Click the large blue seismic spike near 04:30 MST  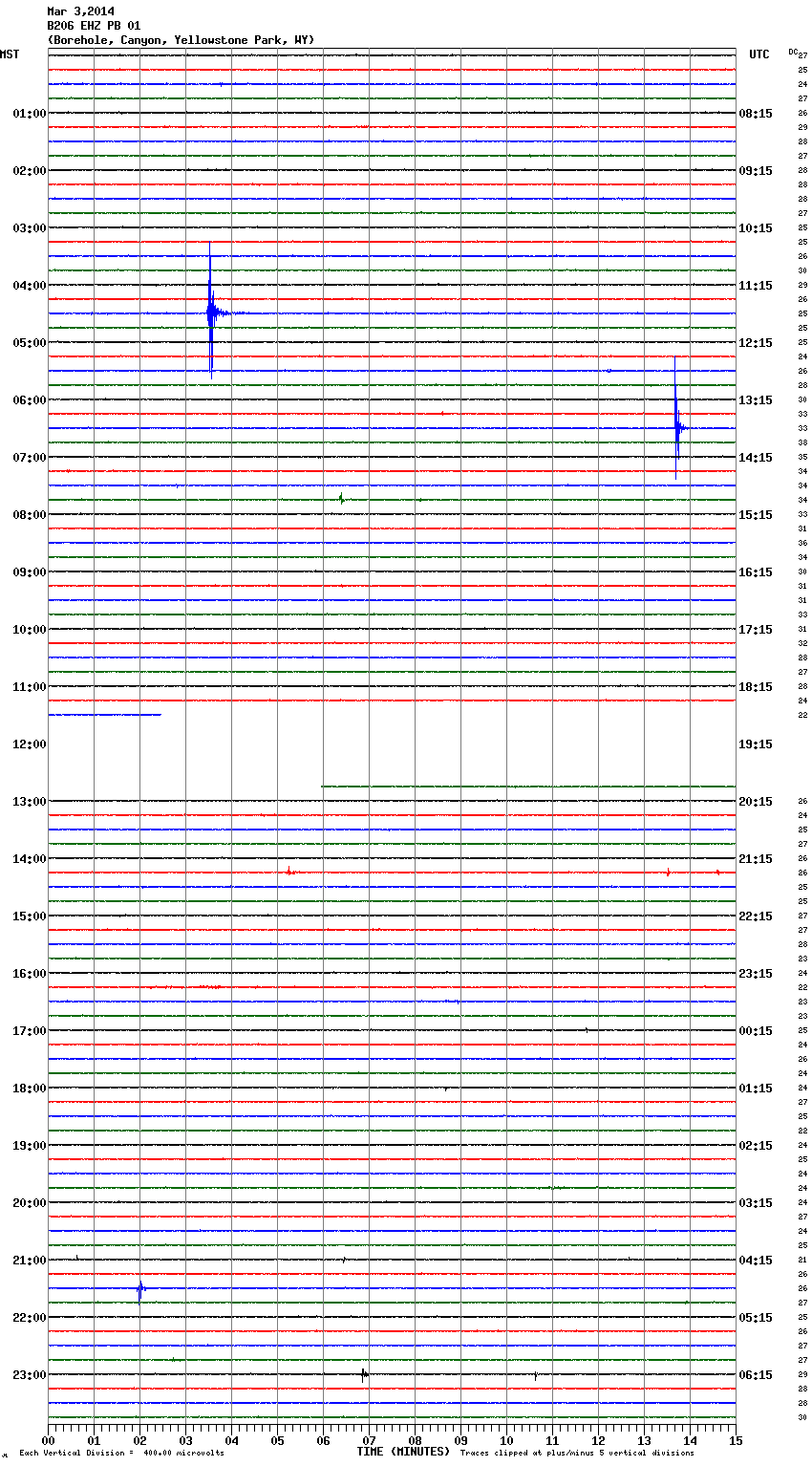210,313
